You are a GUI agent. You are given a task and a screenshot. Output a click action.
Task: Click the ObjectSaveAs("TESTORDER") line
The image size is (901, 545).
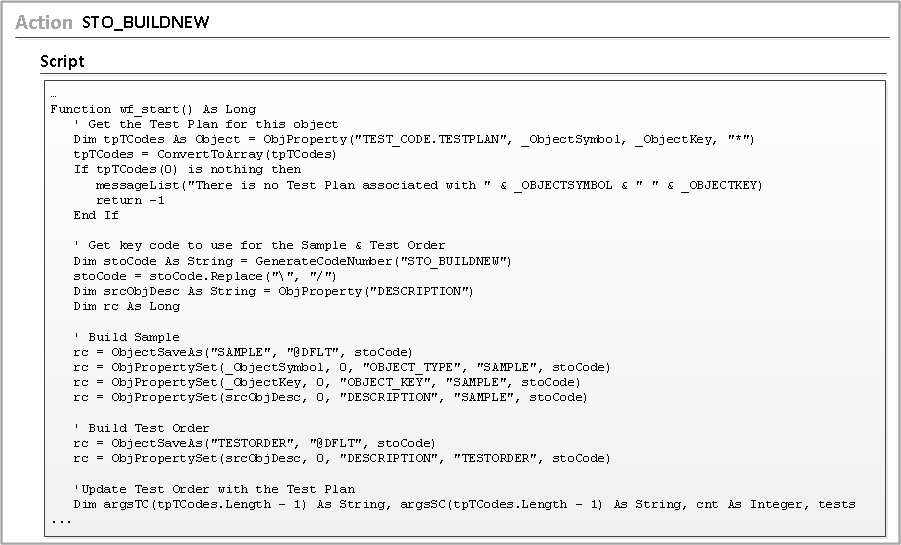(254, 443)
